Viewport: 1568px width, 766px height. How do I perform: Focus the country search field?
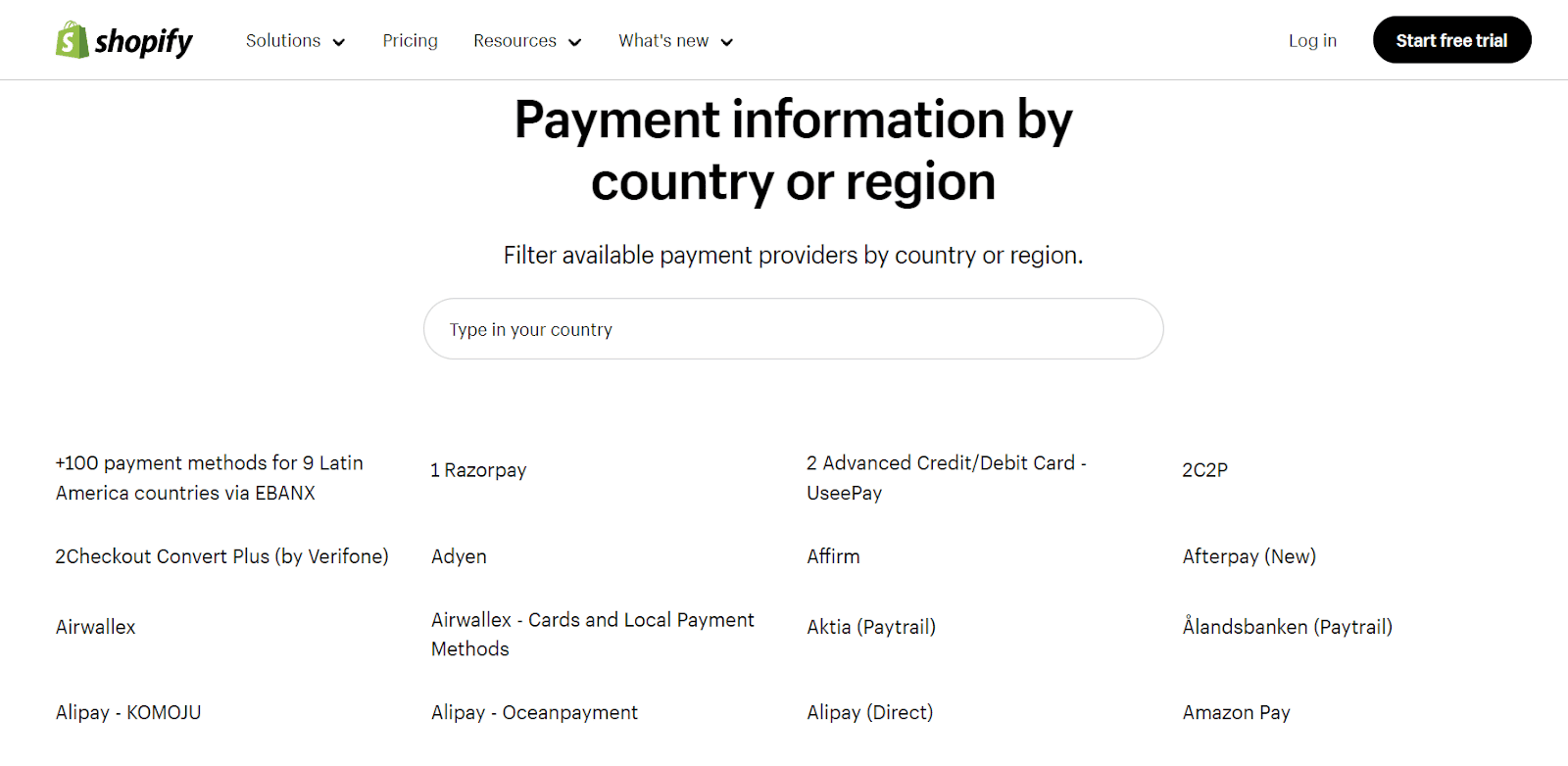tap(793, 329)
